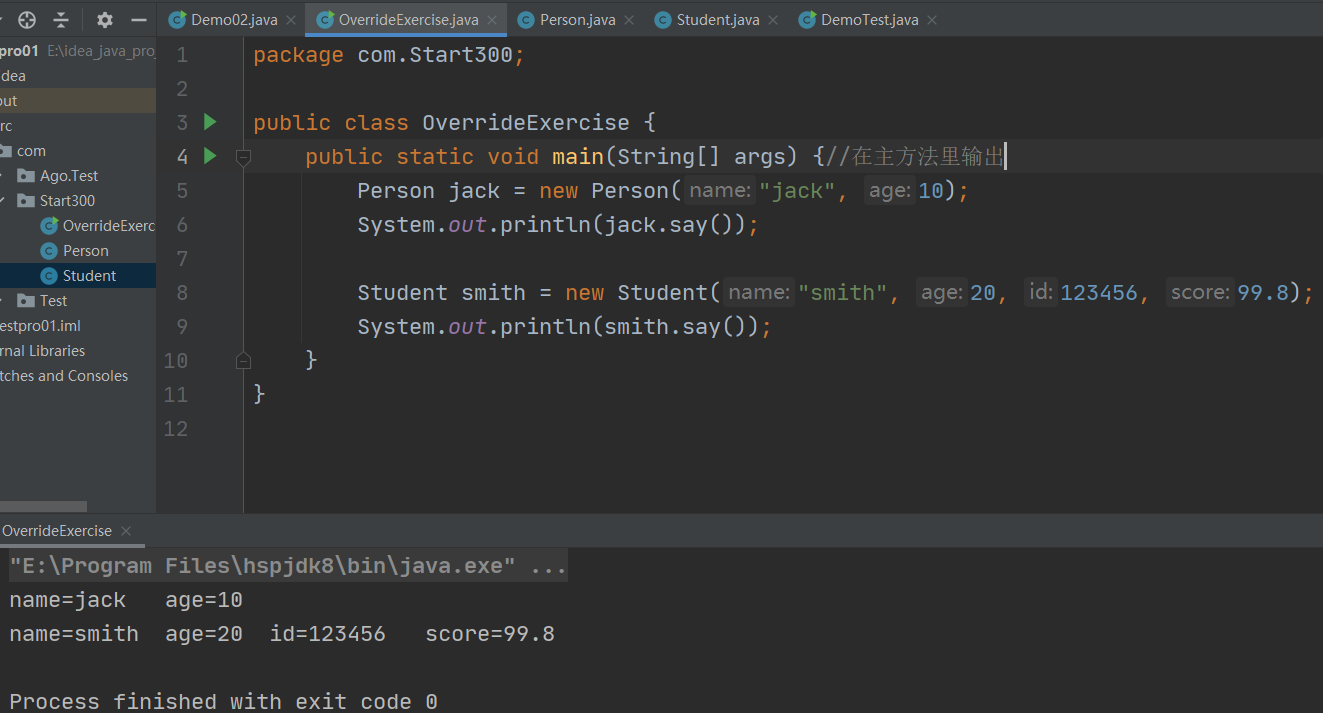Viewport: 1323px width, 713px height.
Task: Click the class icon beside Person in tree
Action: [48, 251]
